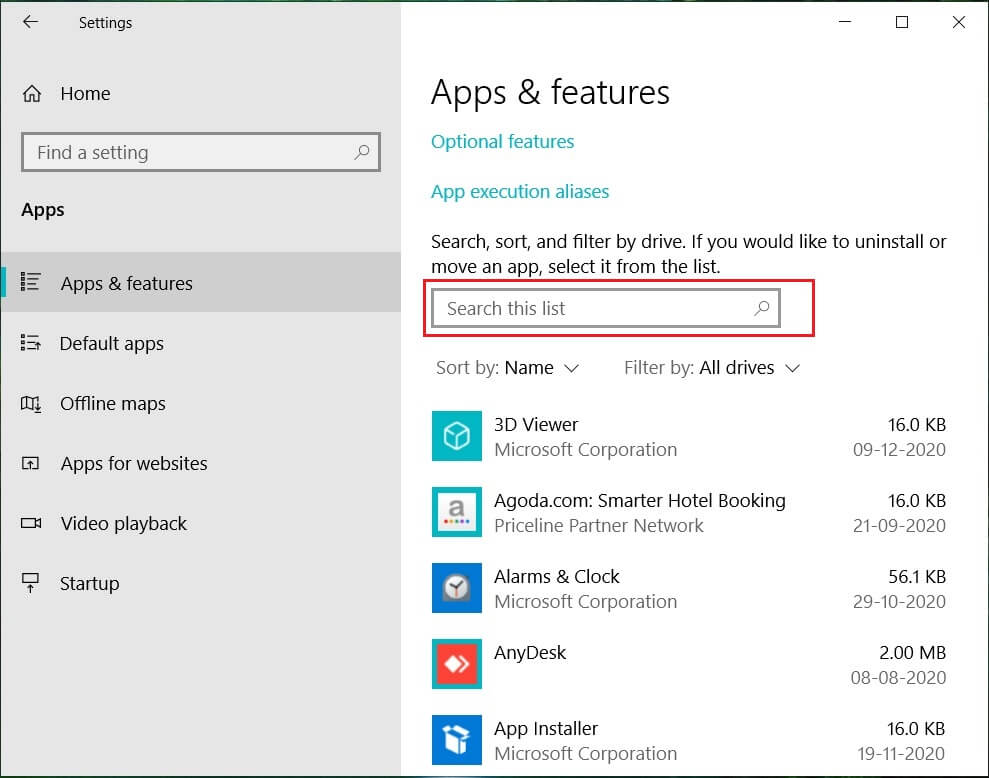Click the App Installer icon
Image resolution: width=989 pixels, height=778 pixels.
(x=457, y=740)
